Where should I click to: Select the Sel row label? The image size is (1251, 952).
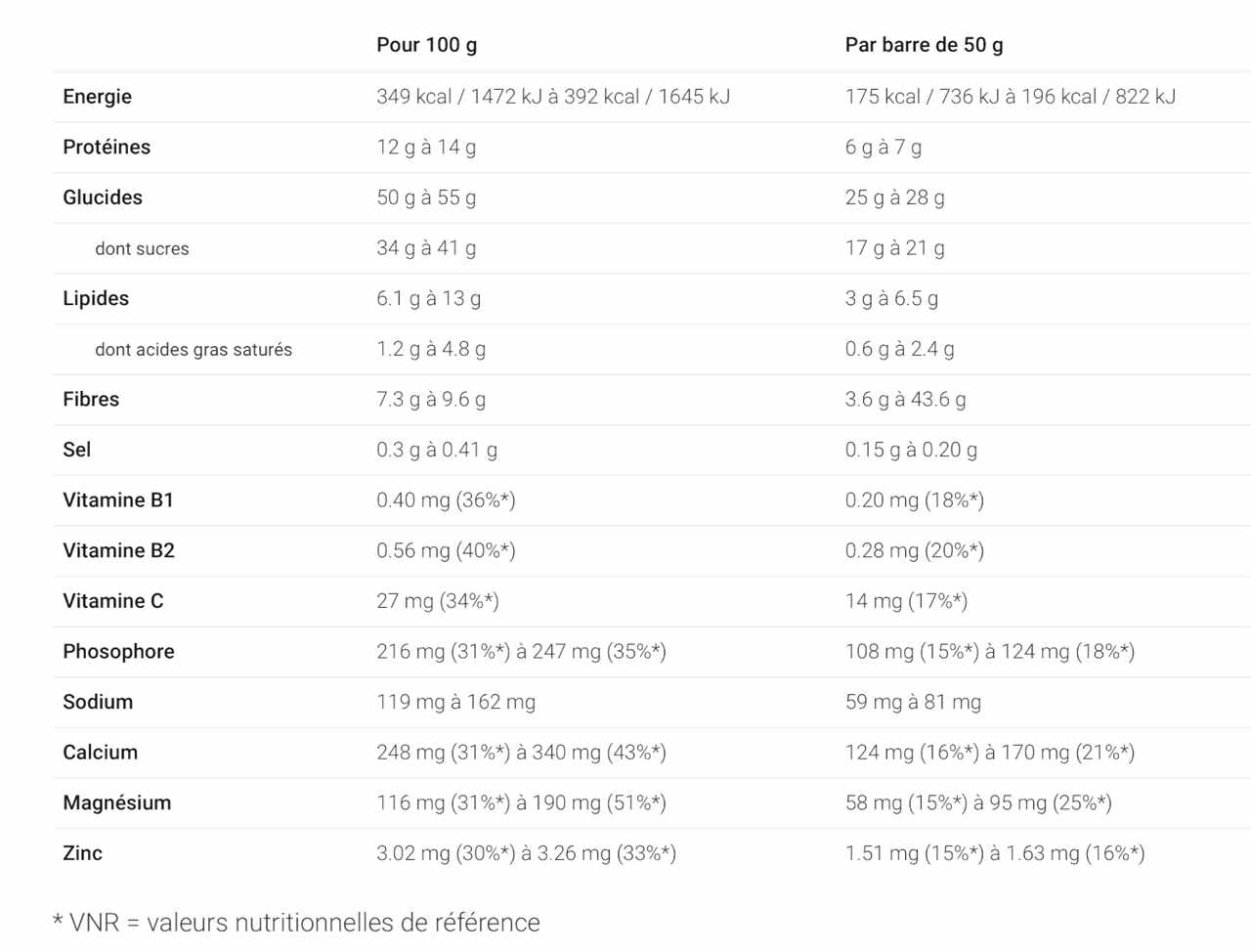[x=76, y=450]
